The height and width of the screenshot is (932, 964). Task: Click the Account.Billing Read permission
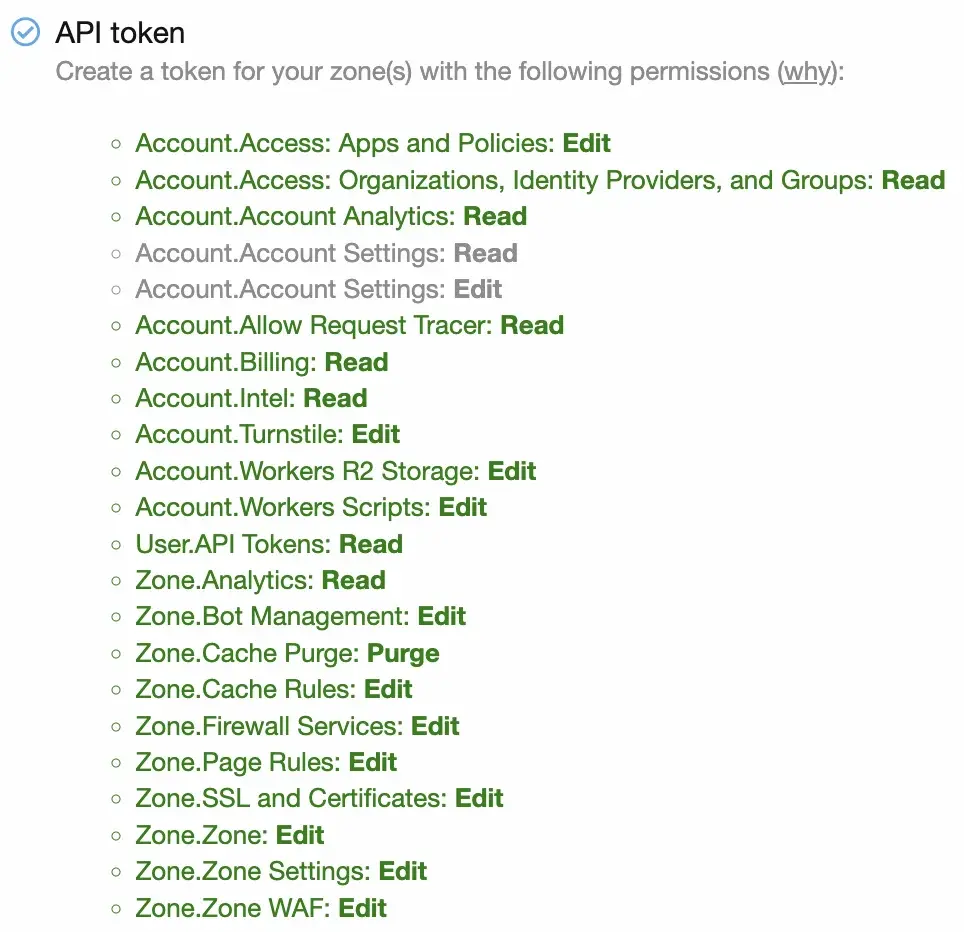point(261,362)
